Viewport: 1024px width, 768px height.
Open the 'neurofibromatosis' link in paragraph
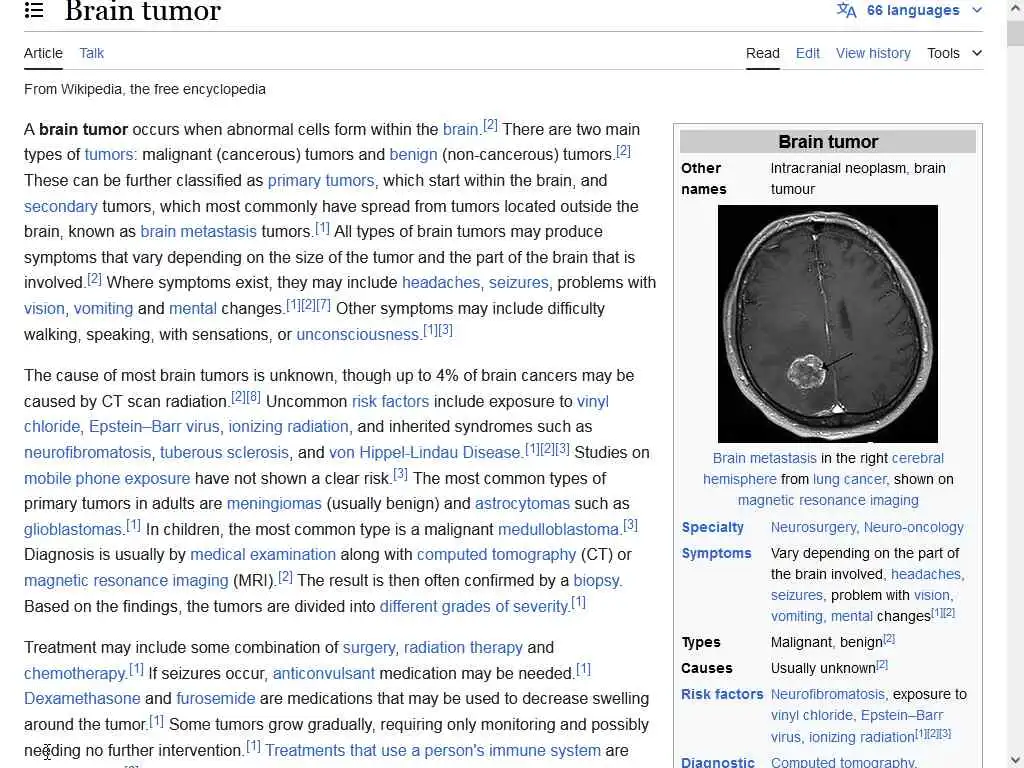(88, 453)
